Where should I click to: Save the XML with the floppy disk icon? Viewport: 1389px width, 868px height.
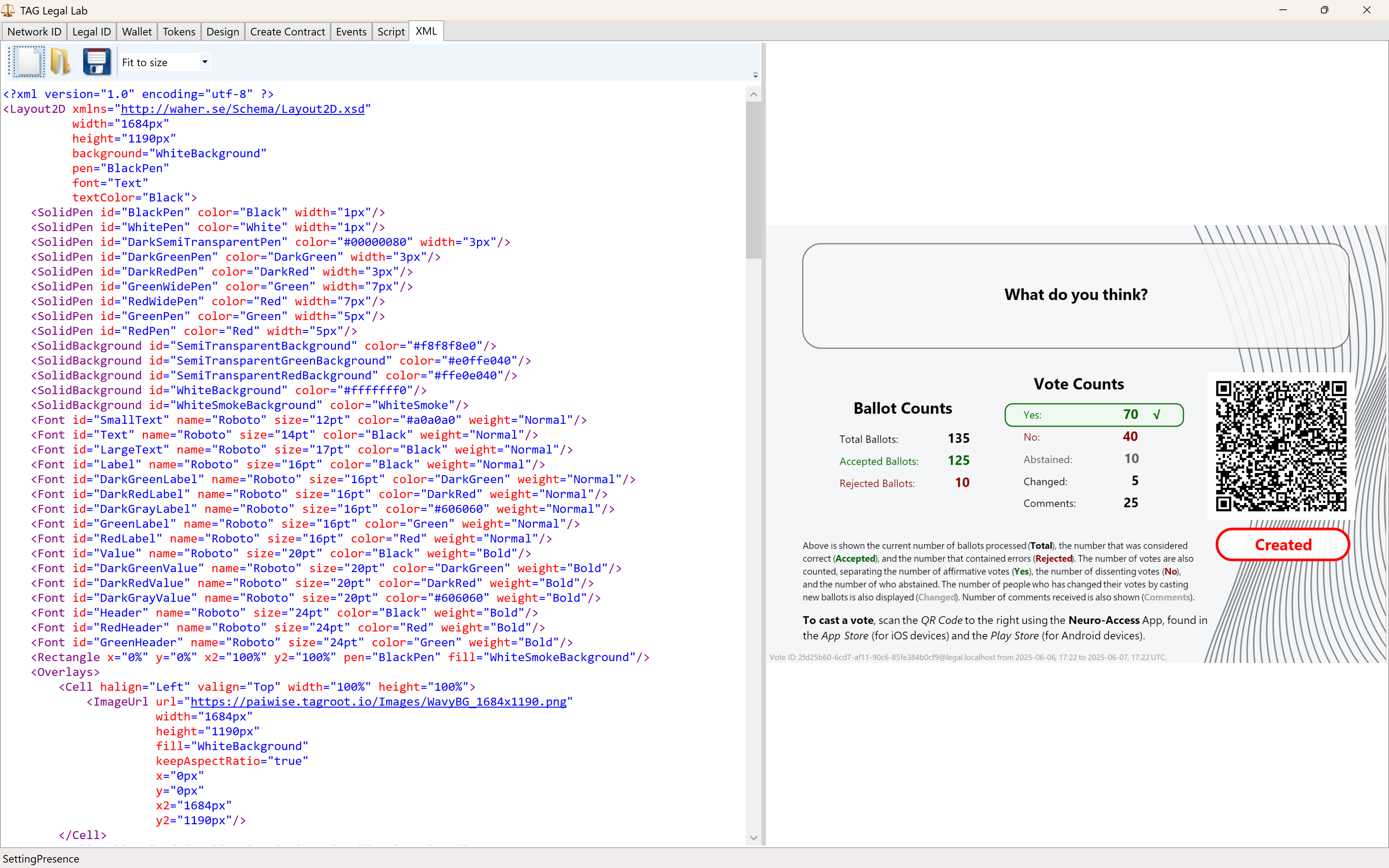(x=97, y=61)
